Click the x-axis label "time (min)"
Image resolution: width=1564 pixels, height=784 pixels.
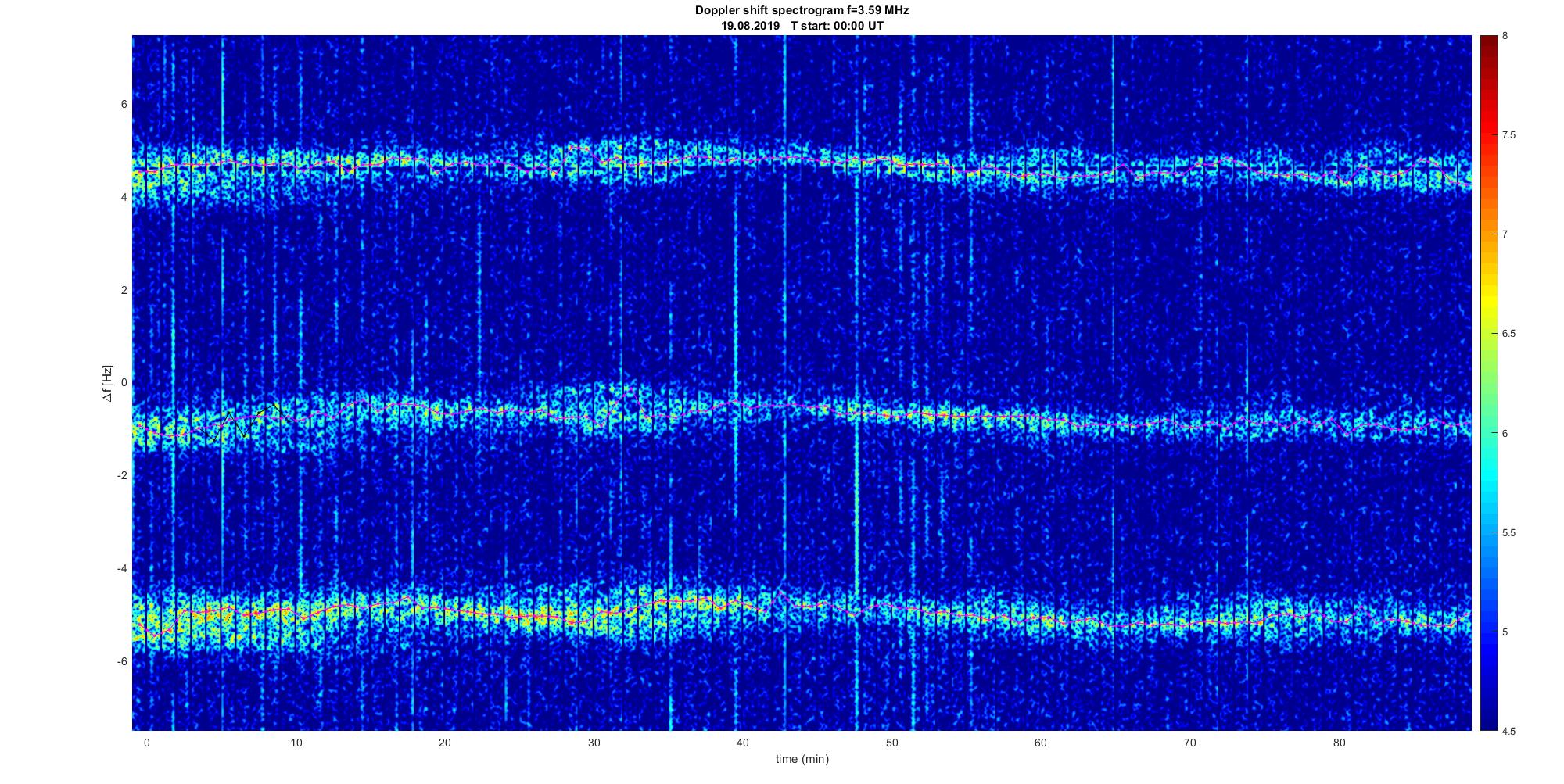click(802, 759)
